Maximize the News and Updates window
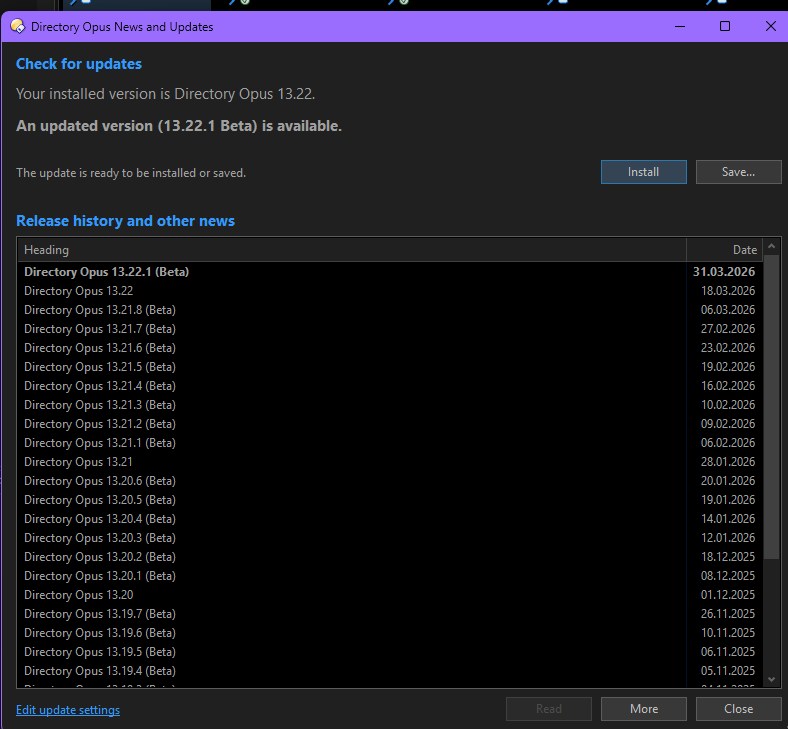Image resolution: width=788 pixels, height=729 pixels. [x=725, y=27]
